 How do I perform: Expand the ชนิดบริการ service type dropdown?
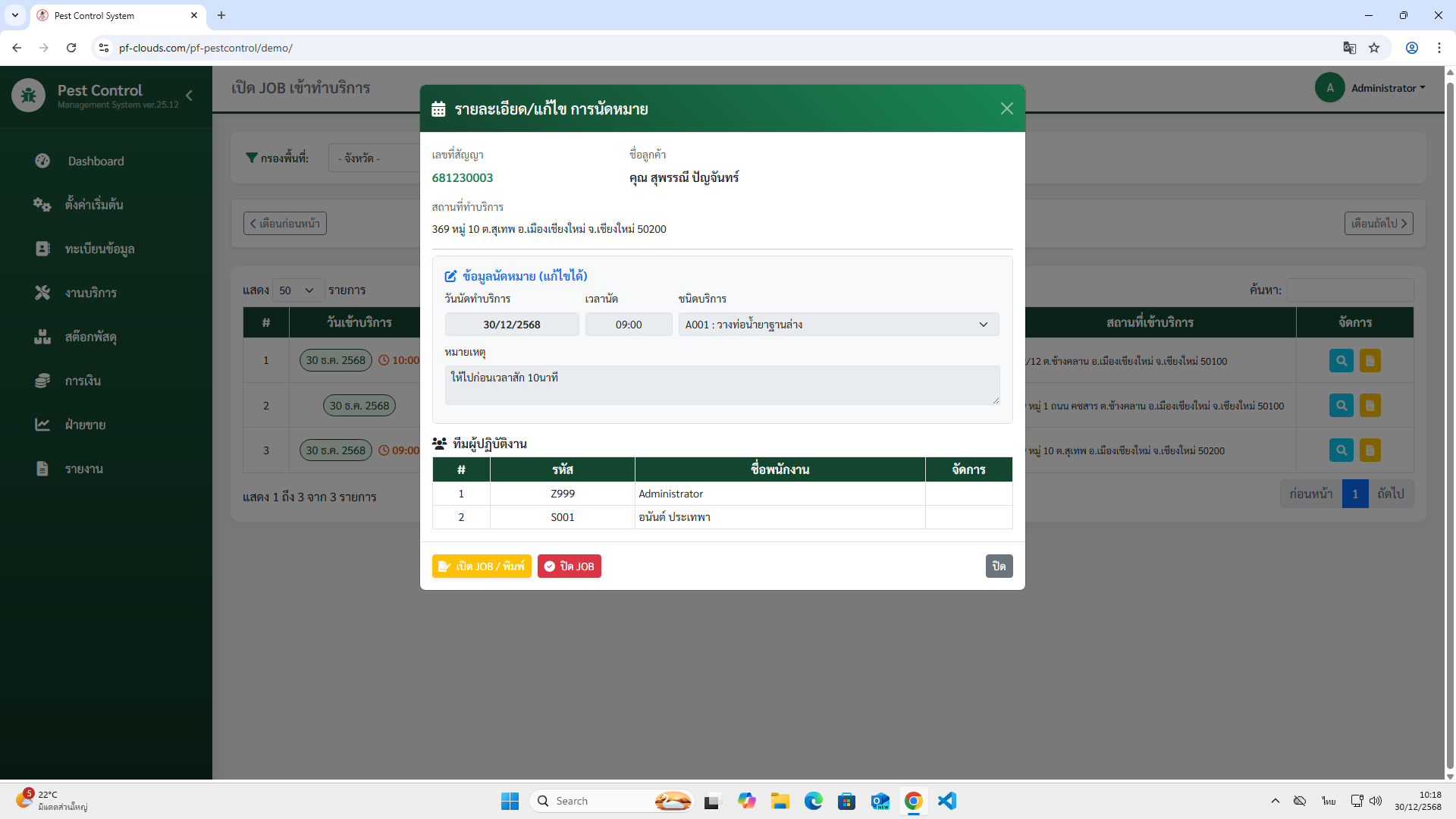click(838, 325)
